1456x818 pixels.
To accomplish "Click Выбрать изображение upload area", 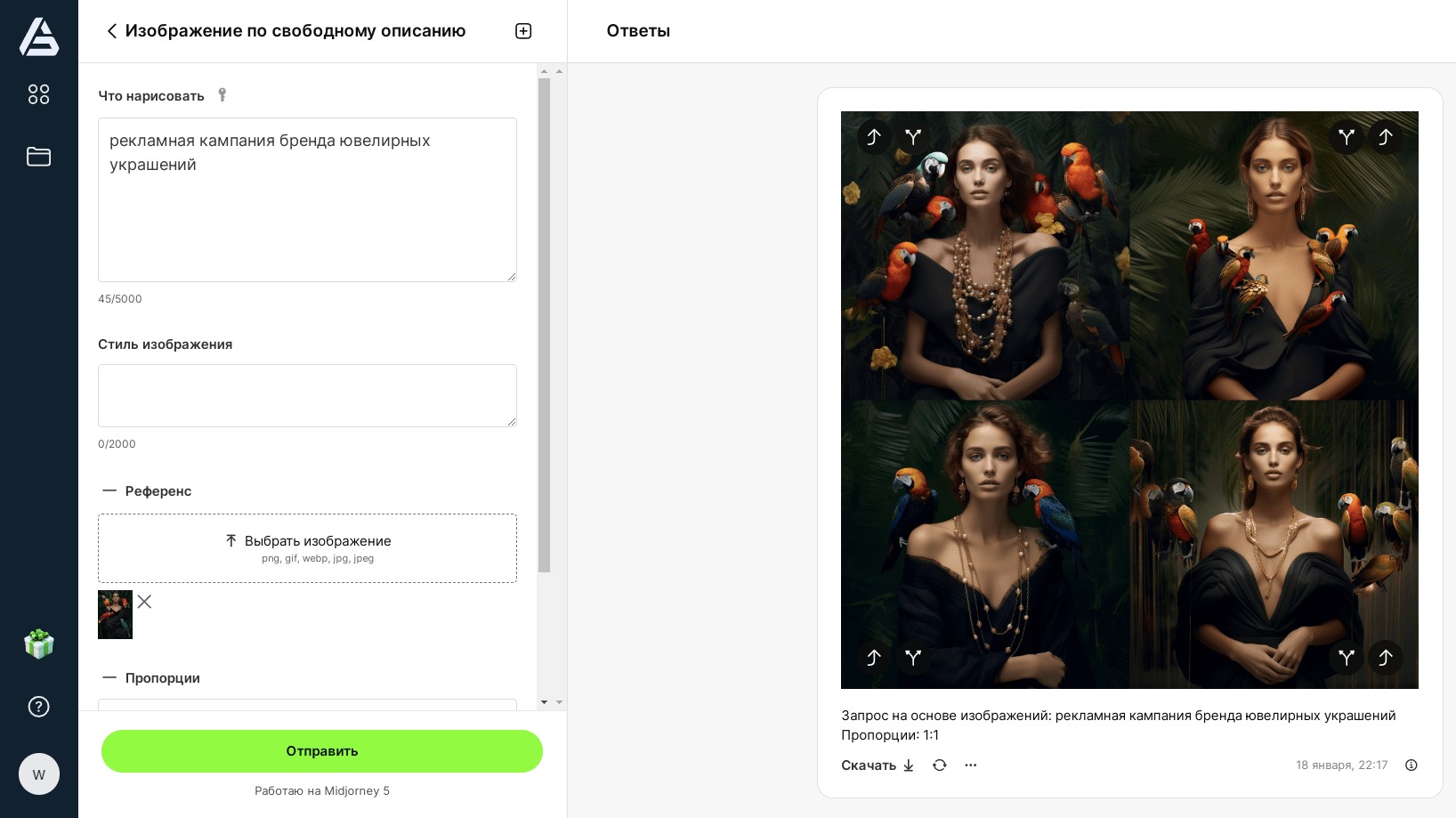I will [x=307, y=548].
